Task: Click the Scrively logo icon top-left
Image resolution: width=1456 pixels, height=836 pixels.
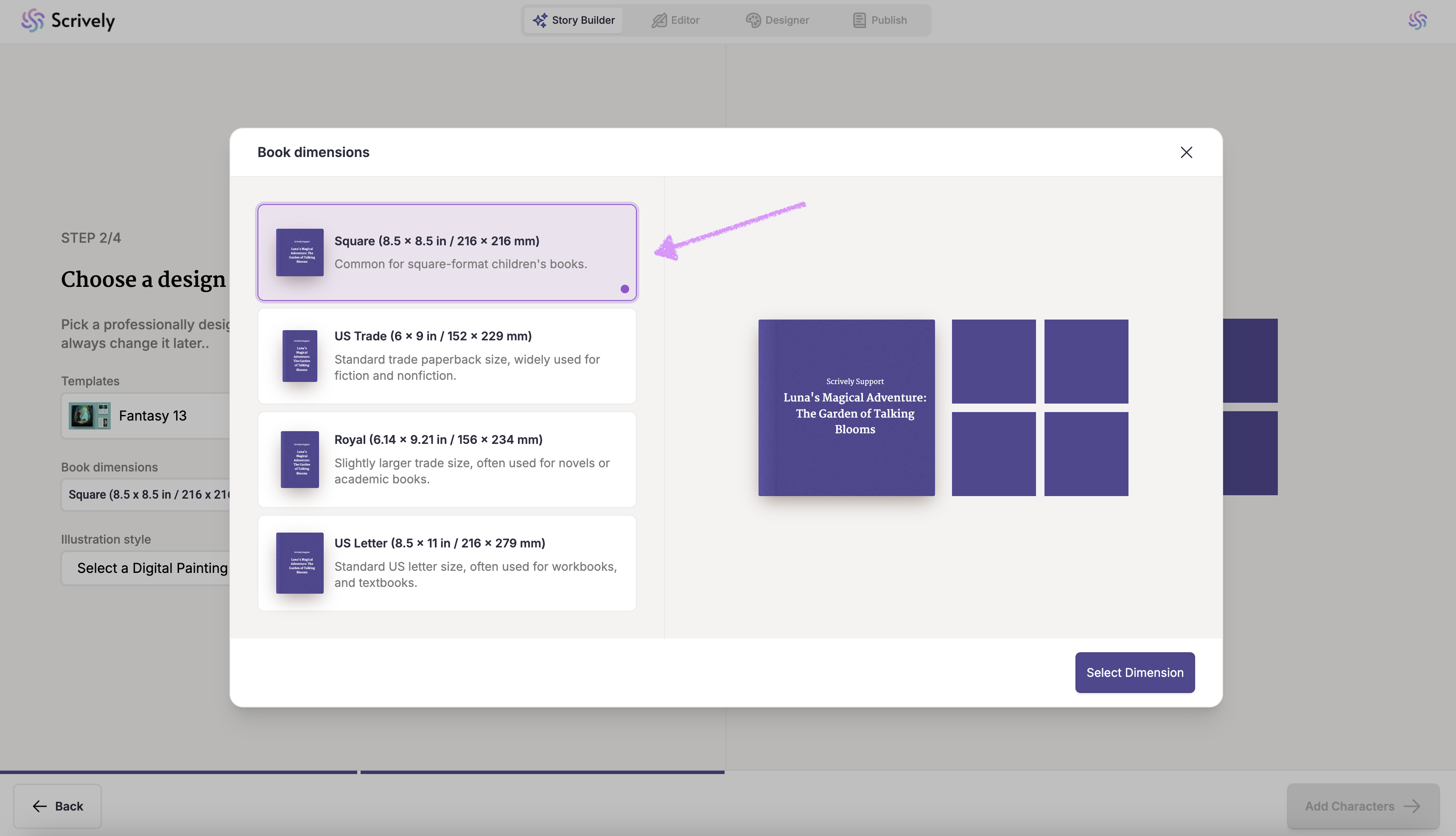Action: click(x=33, y=20)
